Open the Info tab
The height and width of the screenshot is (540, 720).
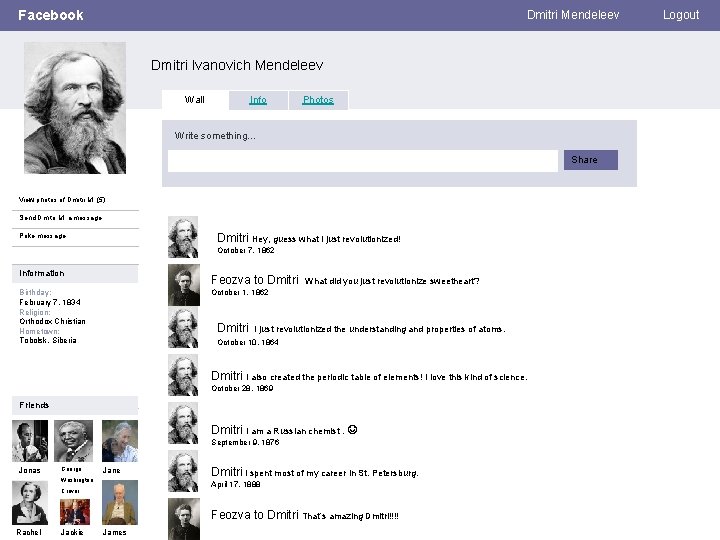(x=258, y=100)
